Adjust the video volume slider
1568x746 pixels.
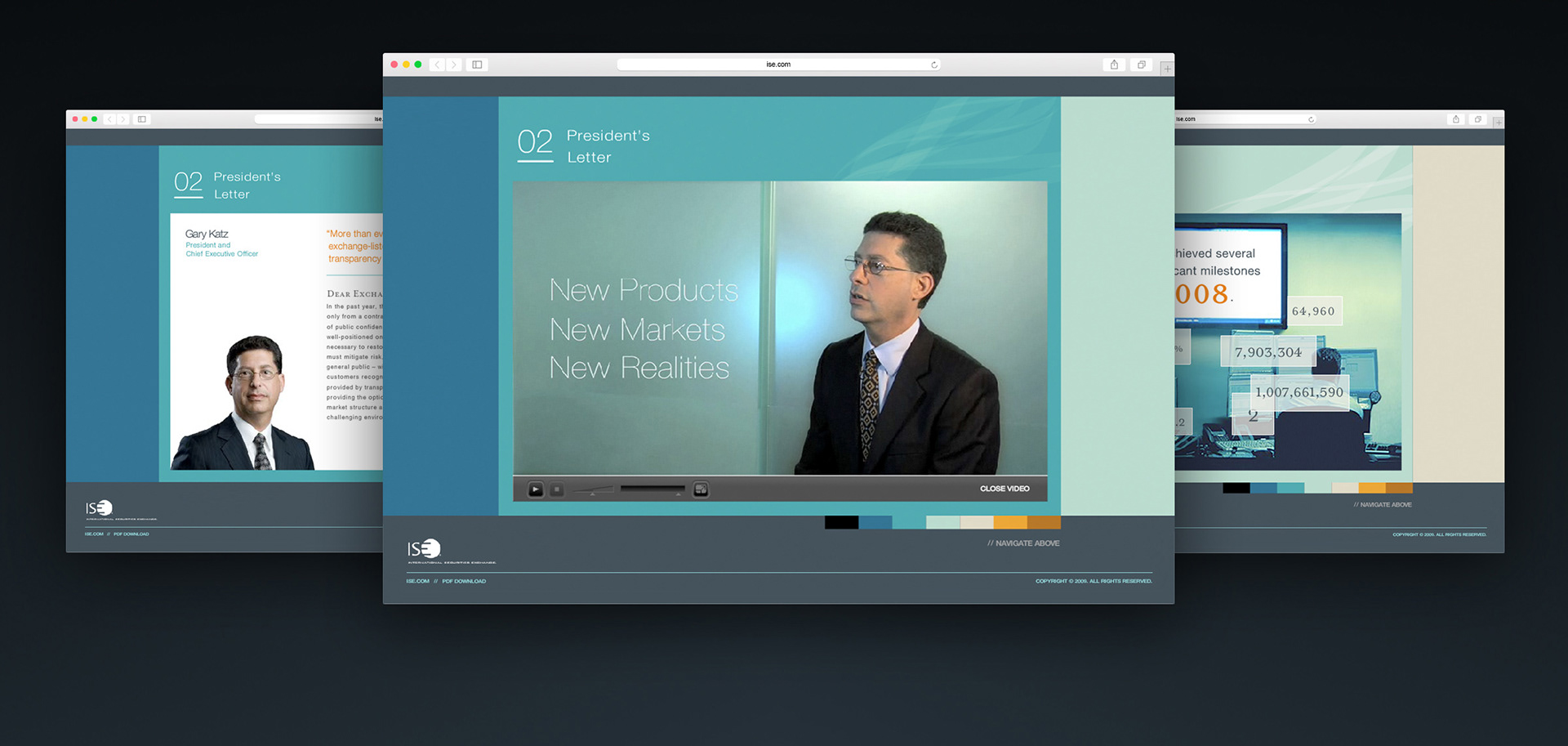594,489
